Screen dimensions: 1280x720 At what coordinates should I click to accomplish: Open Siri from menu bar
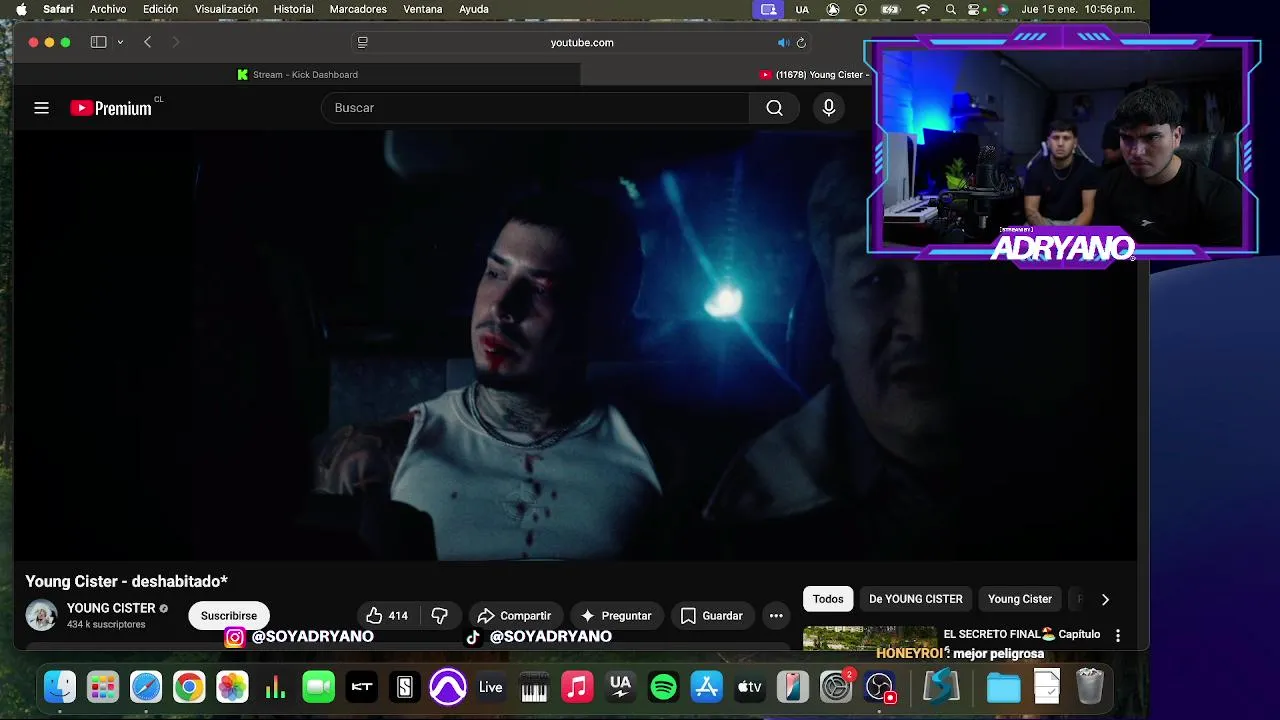1003,9
